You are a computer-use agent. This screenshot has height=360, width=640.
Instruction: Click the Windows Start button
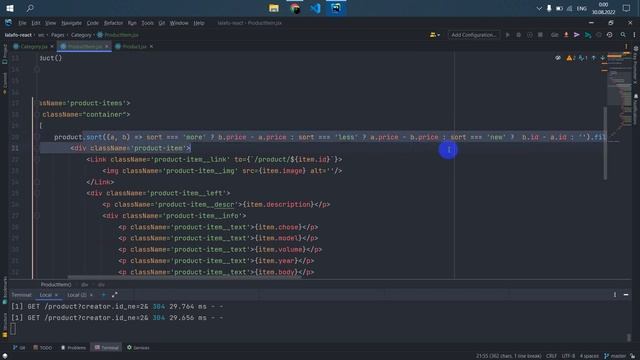click(10, 8)
